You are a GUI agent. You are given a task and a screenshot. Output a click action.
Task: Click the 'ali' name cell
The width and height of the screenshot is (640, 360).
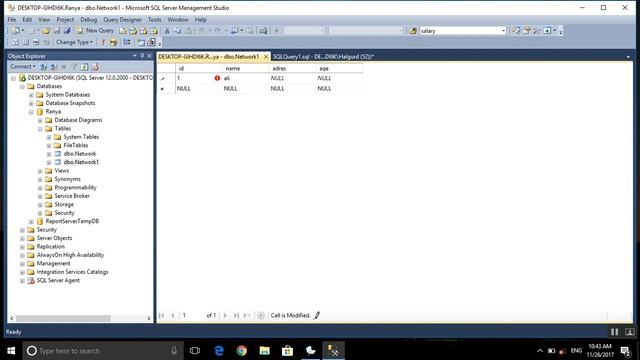(x=245, y=78)
